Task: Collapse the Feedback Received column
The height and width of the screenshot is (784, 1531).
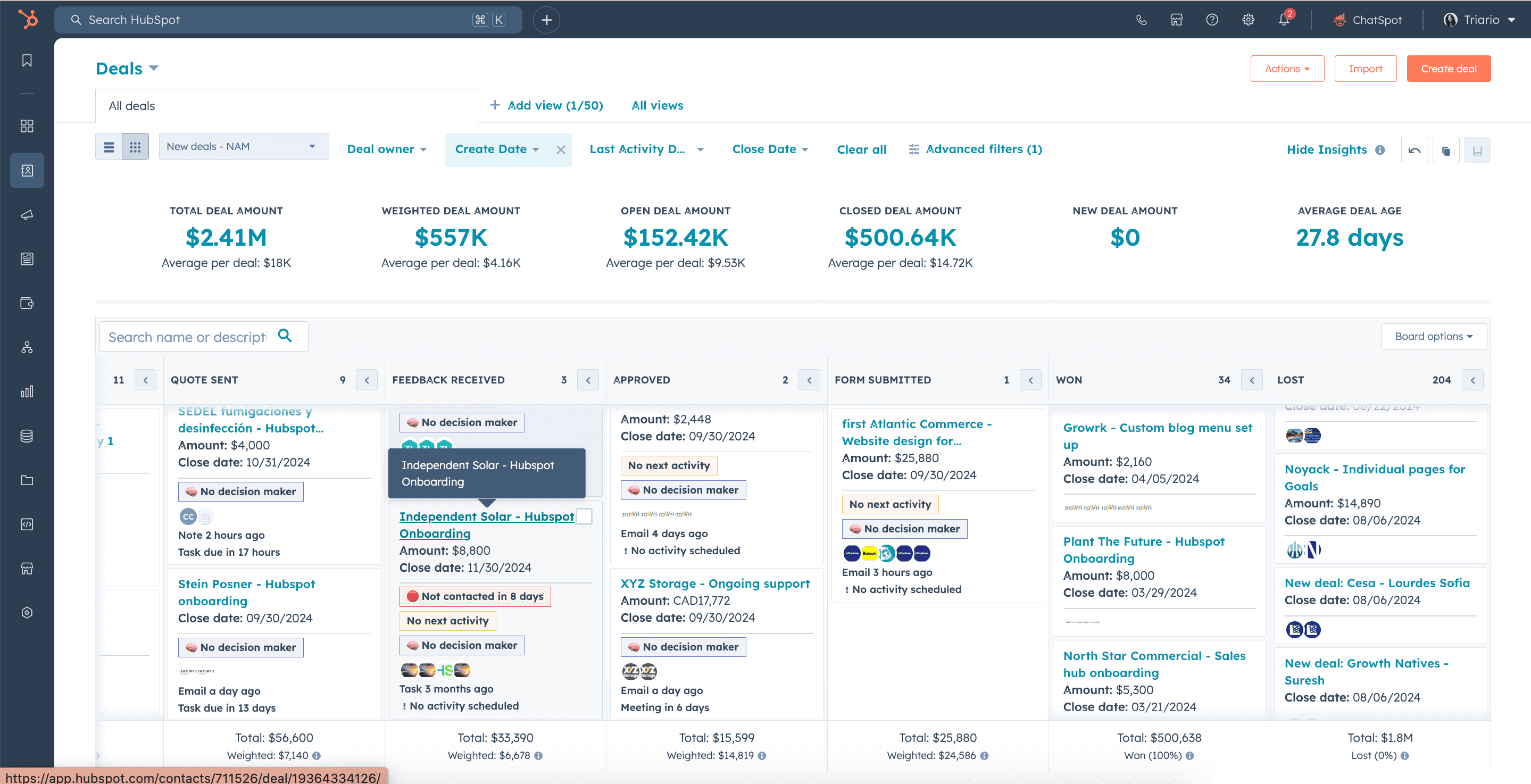Action: click(588, 380)
